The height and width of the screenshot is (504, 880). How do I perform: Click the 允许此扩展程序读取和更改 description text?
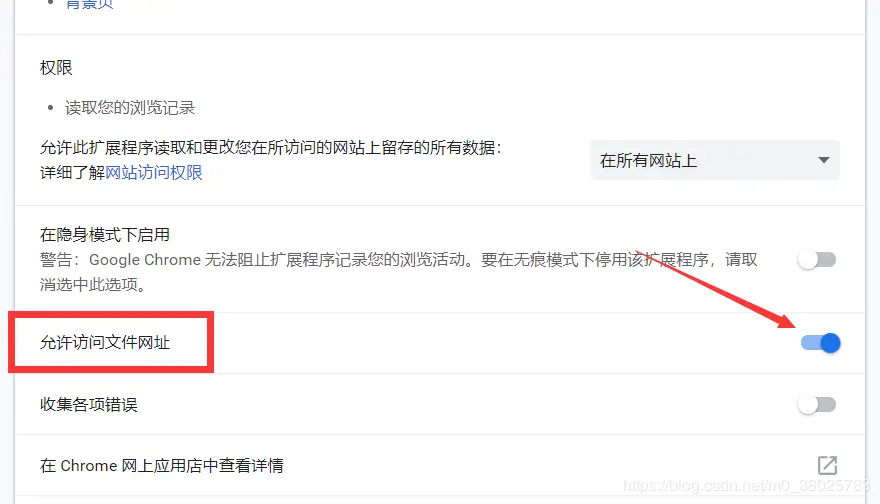(271, 148)
